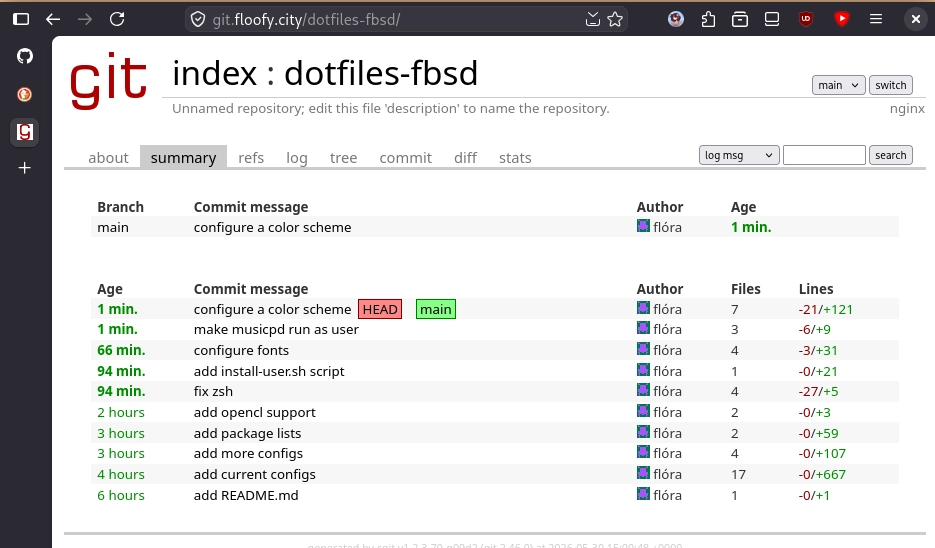Viewport: 935px width, 548px height.
Task: Expand the main branch dropdown
Action: [838, 85]
